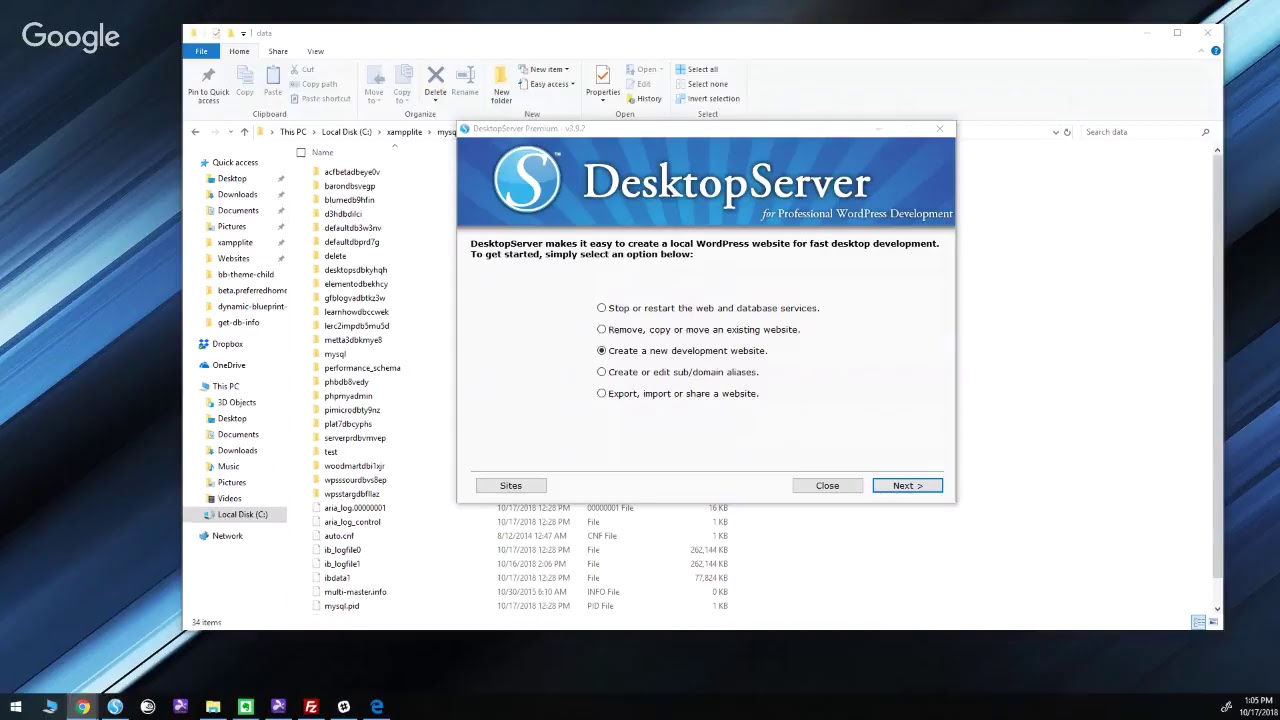
Task: Click Invert selection in ribbon
Action: coord(707,99)
